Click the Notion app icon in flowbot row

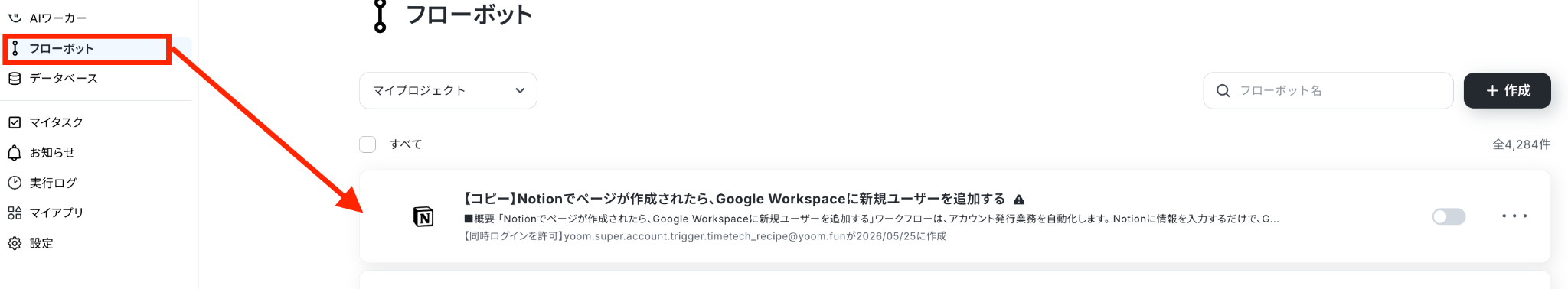(x=423, y=217)
